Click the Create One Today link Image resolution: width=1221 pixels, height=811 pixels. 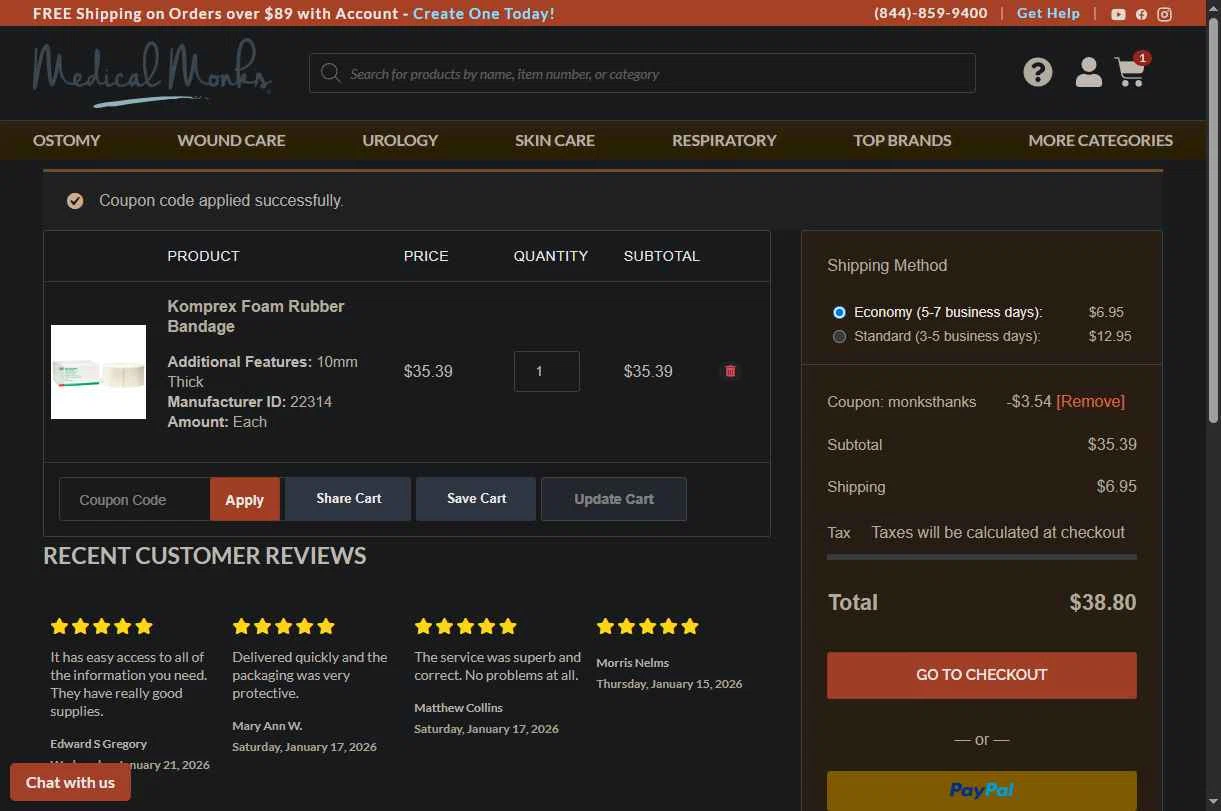[x=483, y=13]
